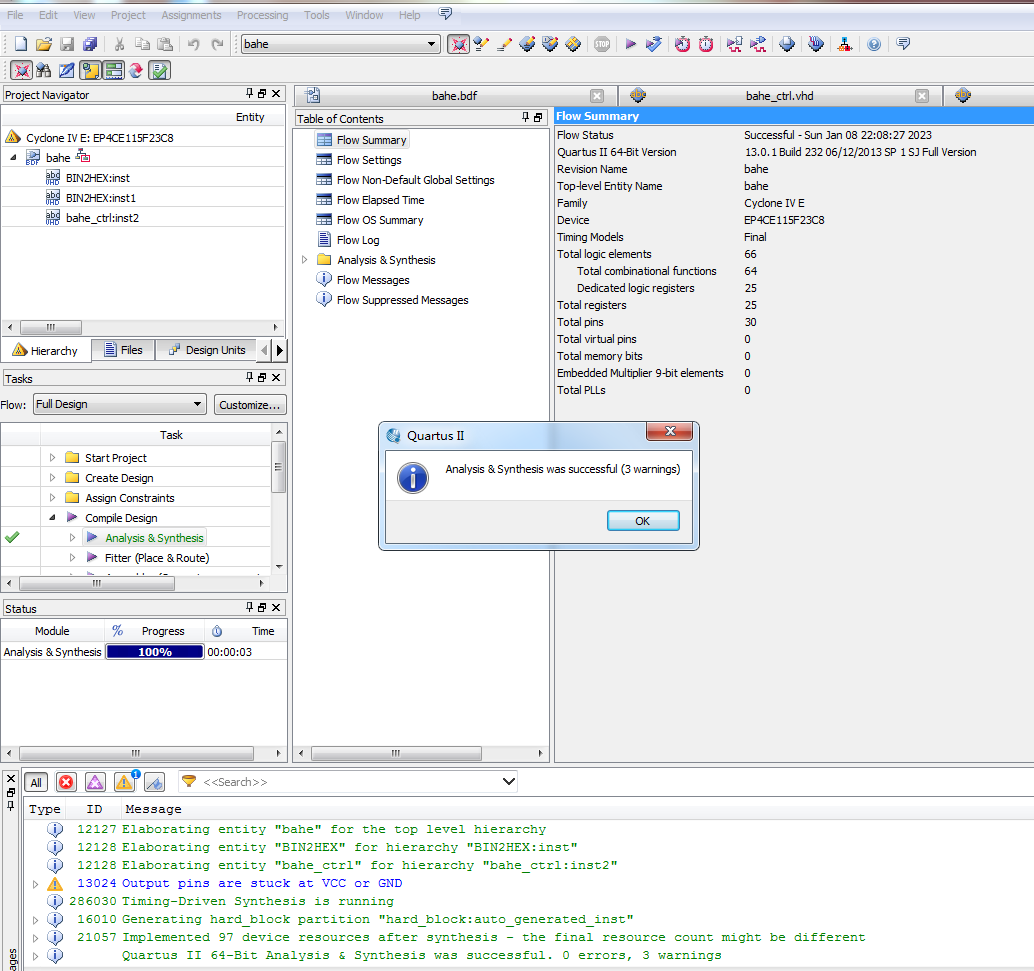Click OK in the Quartus II dialog
This screenshot has width=1034, height=971.
click(643, 520)
